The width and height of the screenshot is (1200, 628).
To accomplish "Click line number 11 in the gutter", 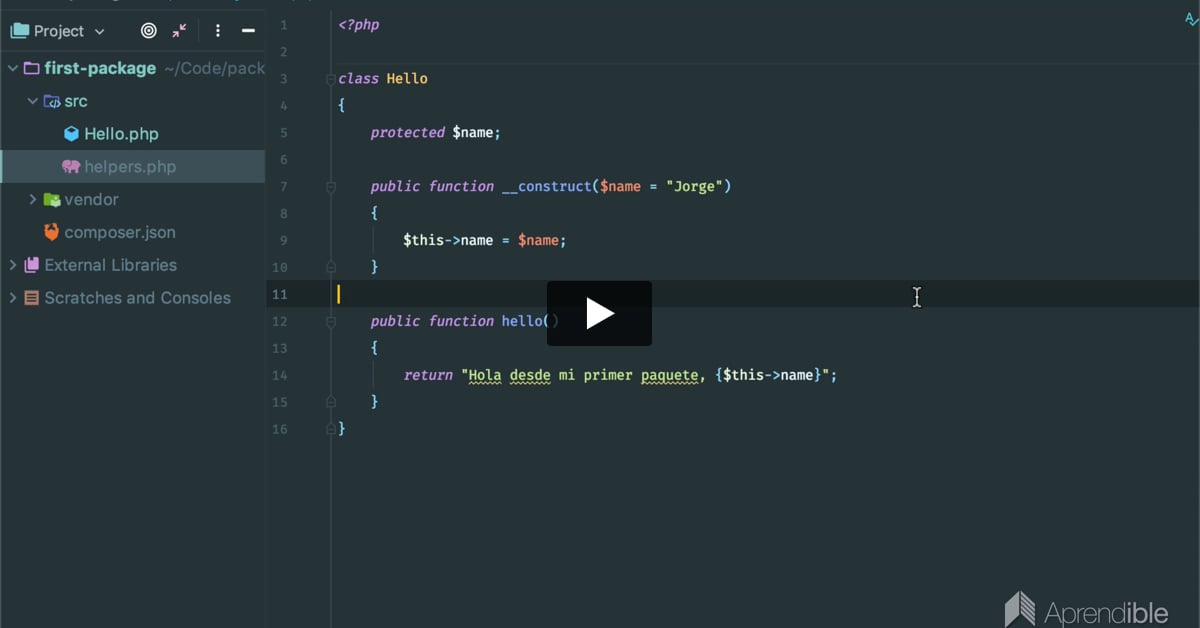I will point(279,294).
